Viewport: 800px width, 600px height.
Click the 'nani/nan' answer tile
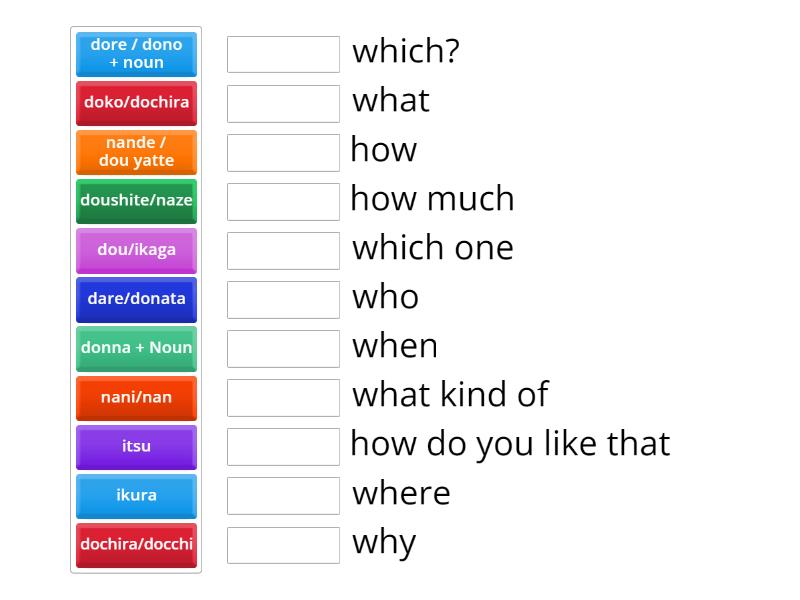[136, 397]
